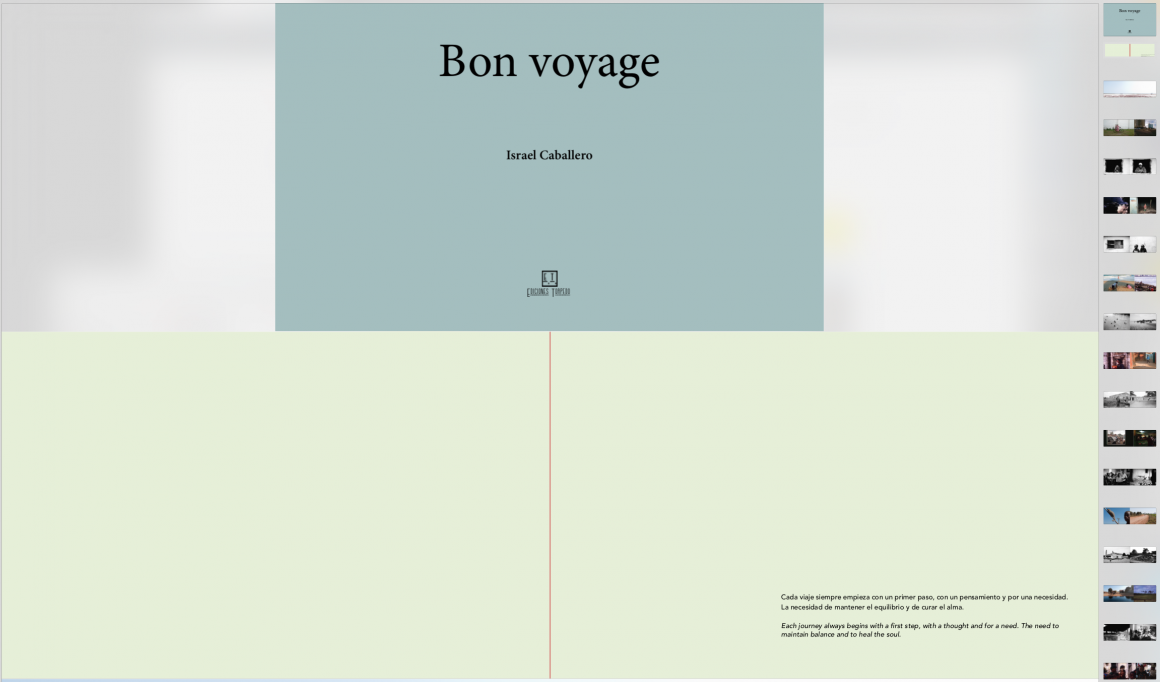Viewport: 1160px width, 682px height.
Task: Click the Bon voyage title text
Action: (549, 62)
